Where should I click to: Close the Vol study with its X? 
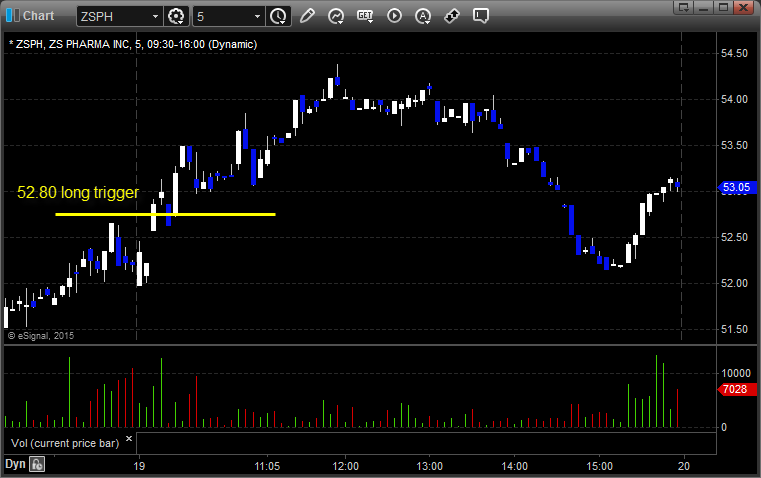click(129, 439)
